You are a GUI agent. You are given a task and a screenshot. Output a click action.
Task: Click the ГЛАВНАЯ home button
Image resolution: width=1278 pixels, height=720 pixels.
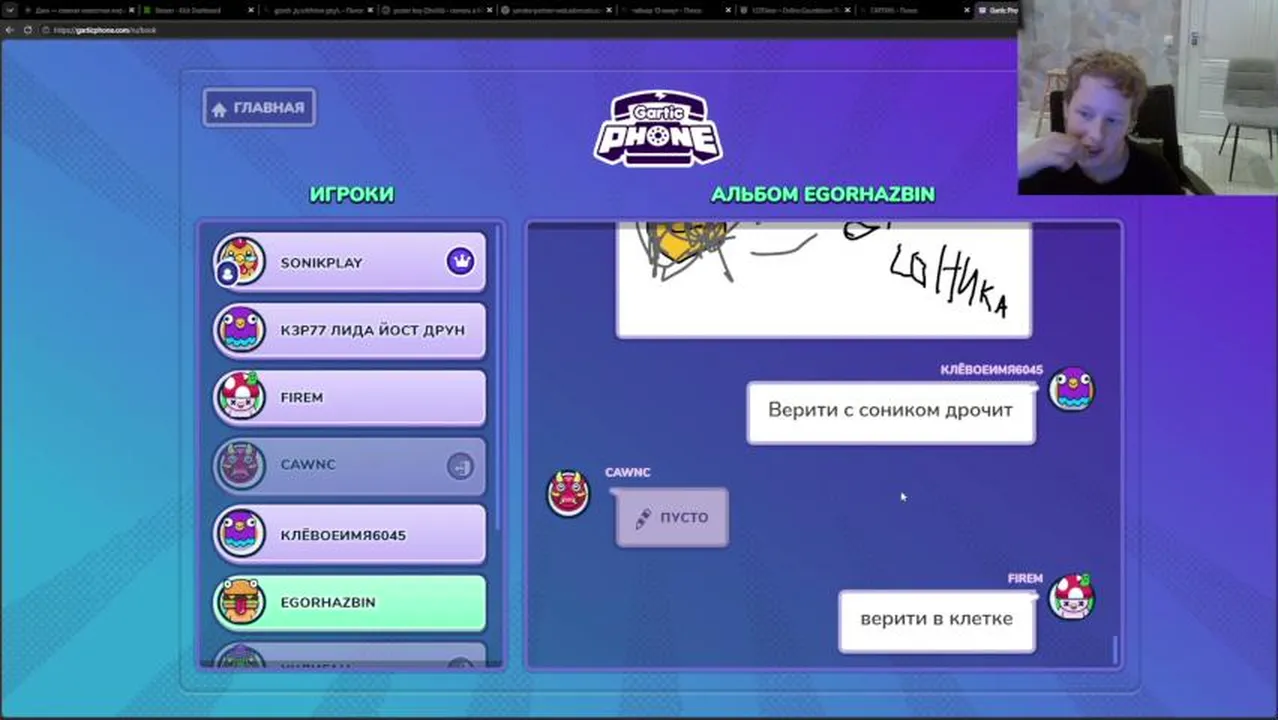(259, 108)
